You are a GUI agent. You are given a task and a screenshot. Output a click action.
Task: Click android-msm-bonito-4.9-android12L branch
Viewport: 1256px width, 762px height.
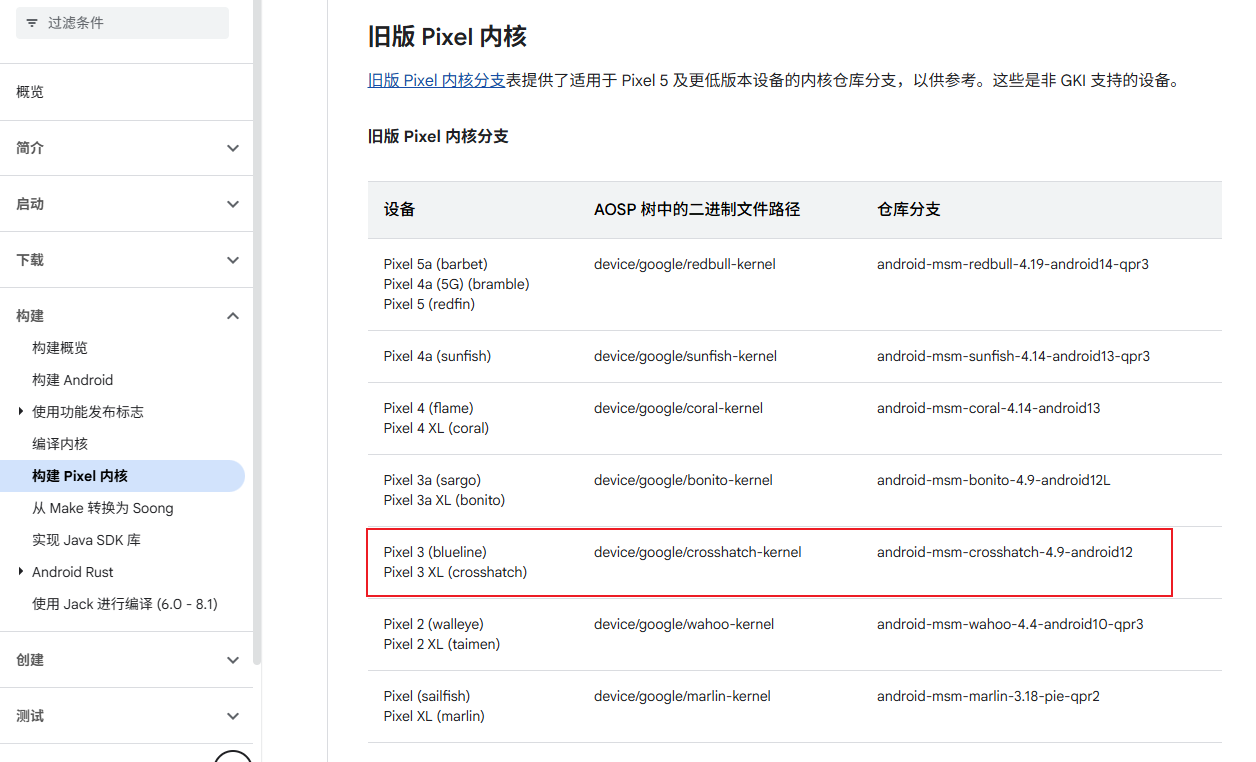994,480
